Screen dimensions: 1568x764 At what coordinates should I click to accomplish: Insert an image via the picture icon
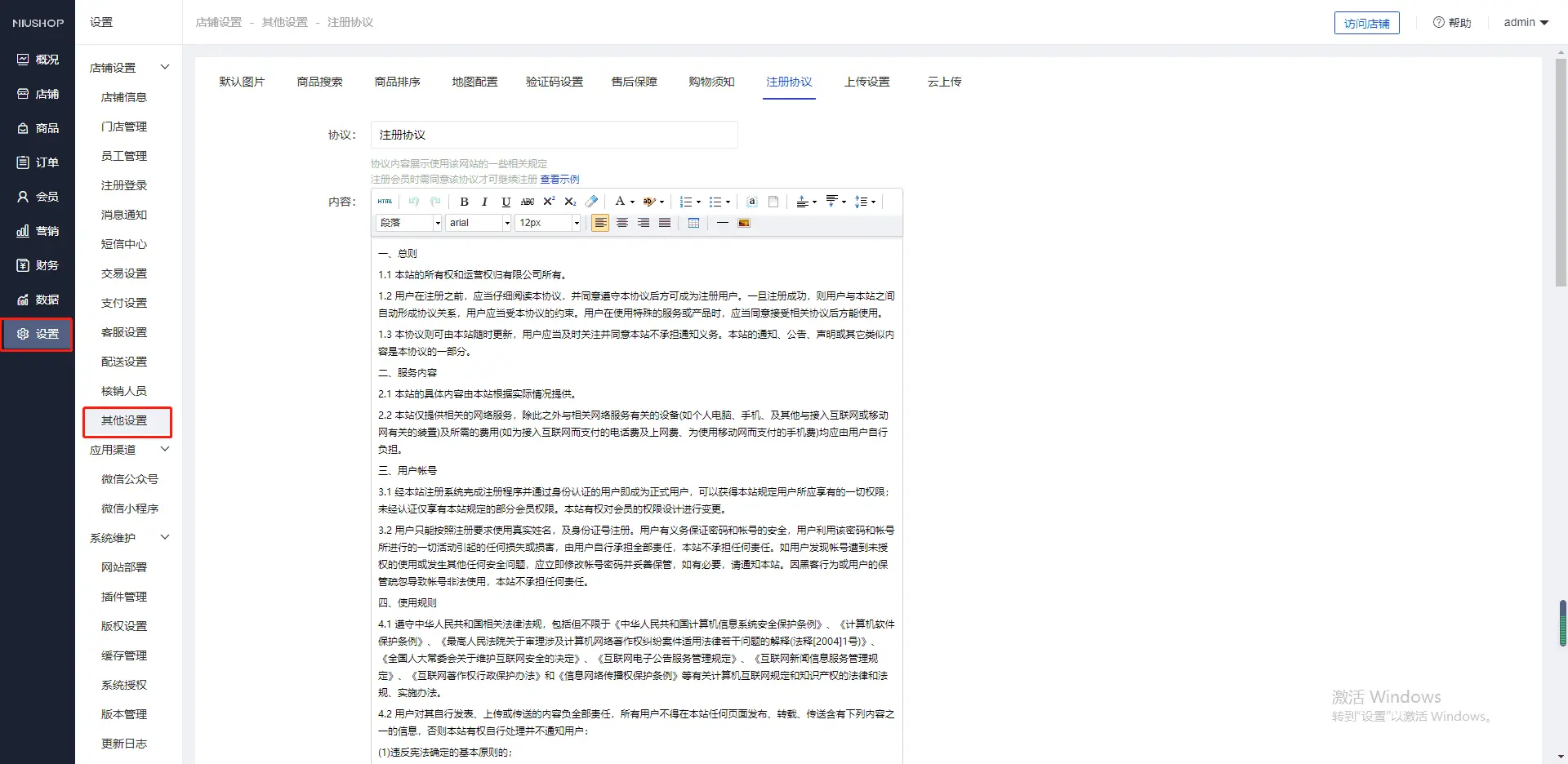pos(744,223)
